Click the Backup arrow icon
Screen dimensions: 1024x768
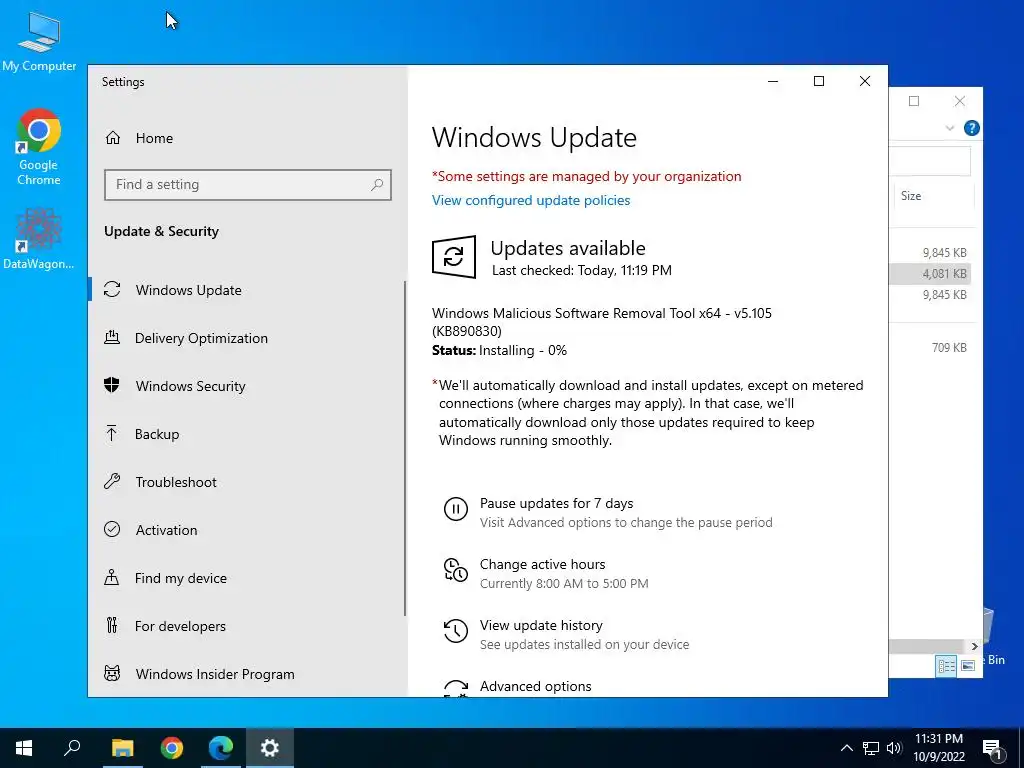[x=112, y=434]
